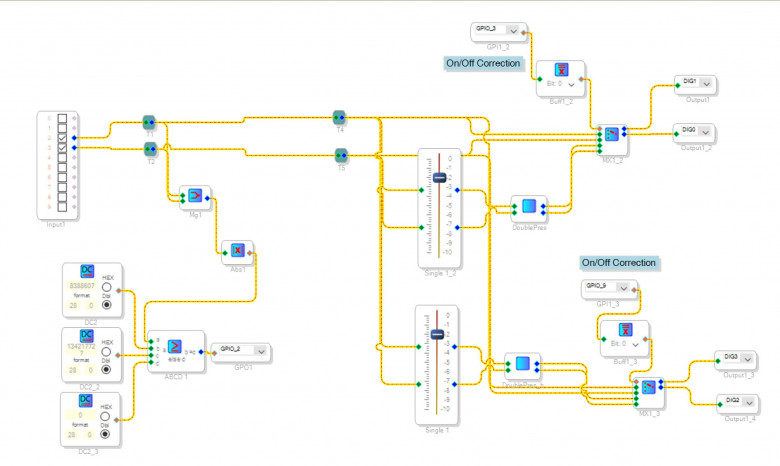The height and width of the screenshot is (466, 780).
Task: Click the DC2_3 value field showing 0
Action: coord(80,415)
